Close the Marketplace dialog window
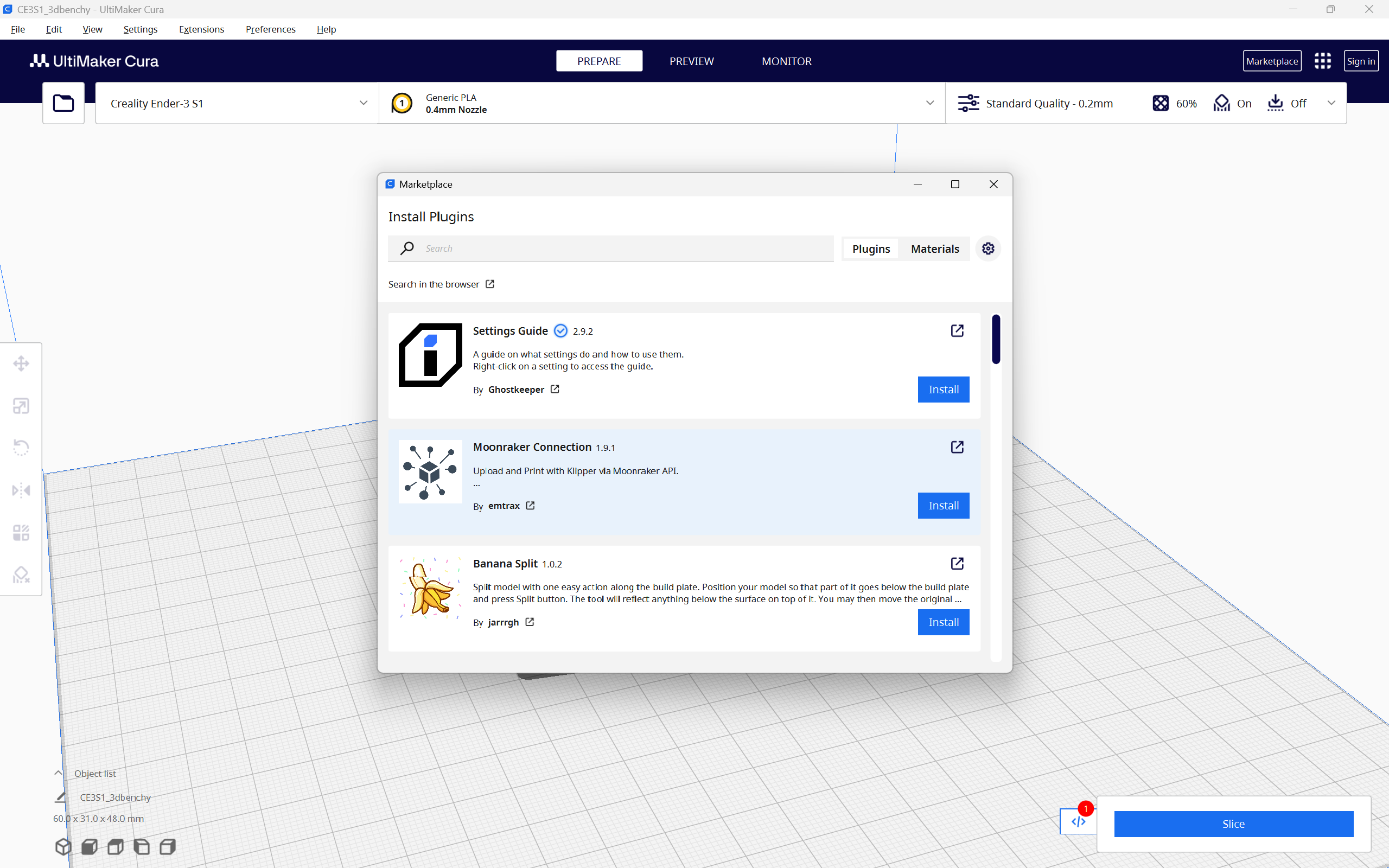 click(993, 184)
